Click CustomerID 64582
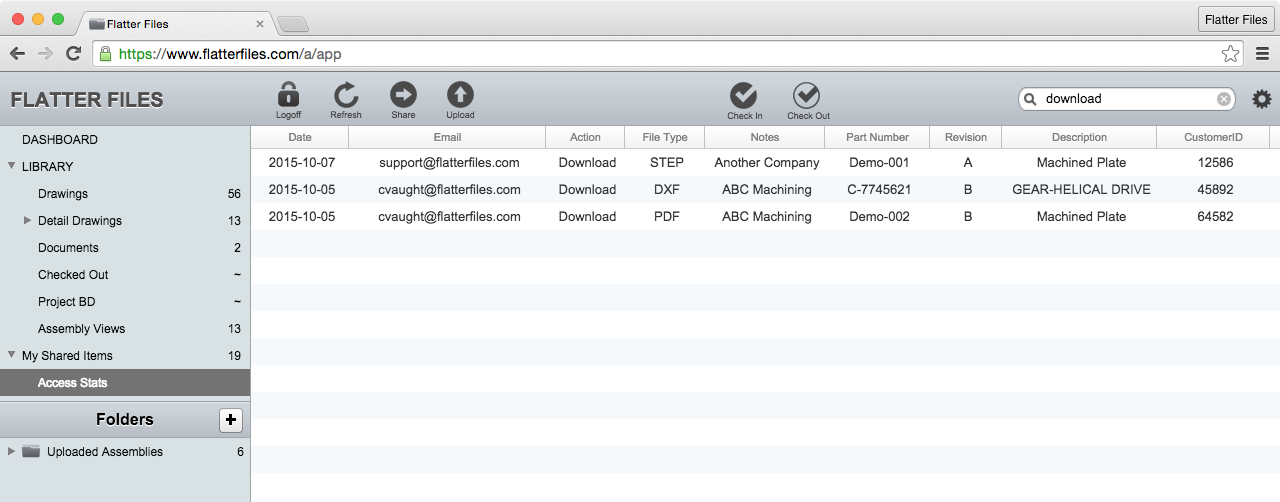This screenshot has height=502, width=1280. click(x=1215, y=216)
